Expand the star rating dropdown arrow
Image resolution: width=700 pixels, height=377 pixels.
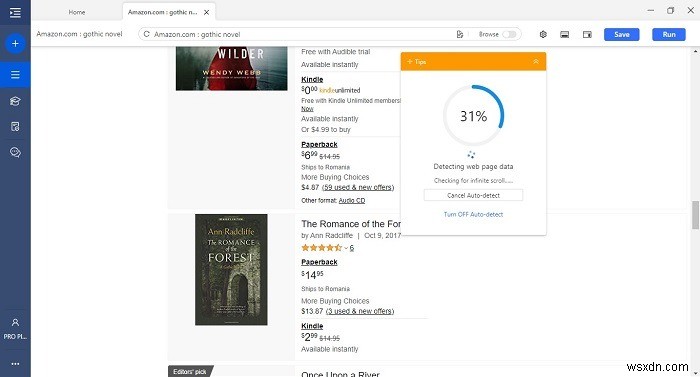coord(346,248)
